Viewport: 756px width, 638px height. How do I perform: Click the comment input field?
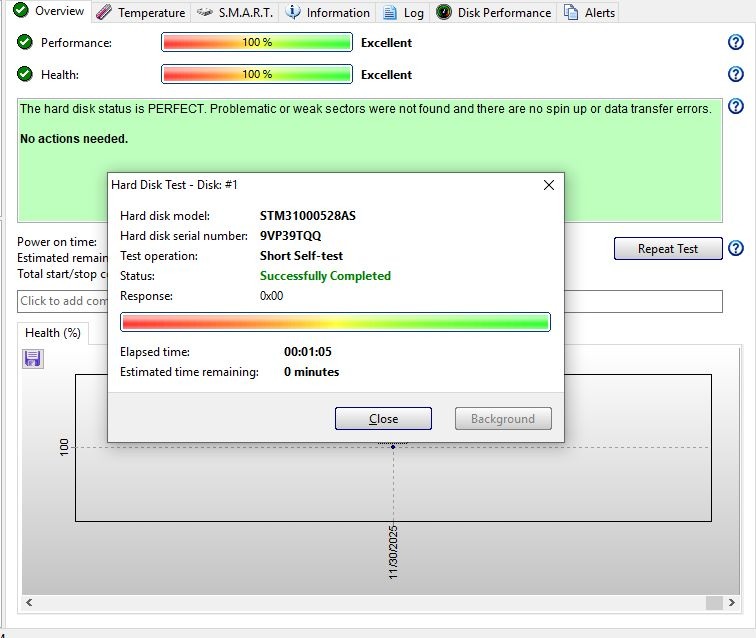(x=62, y=301)
